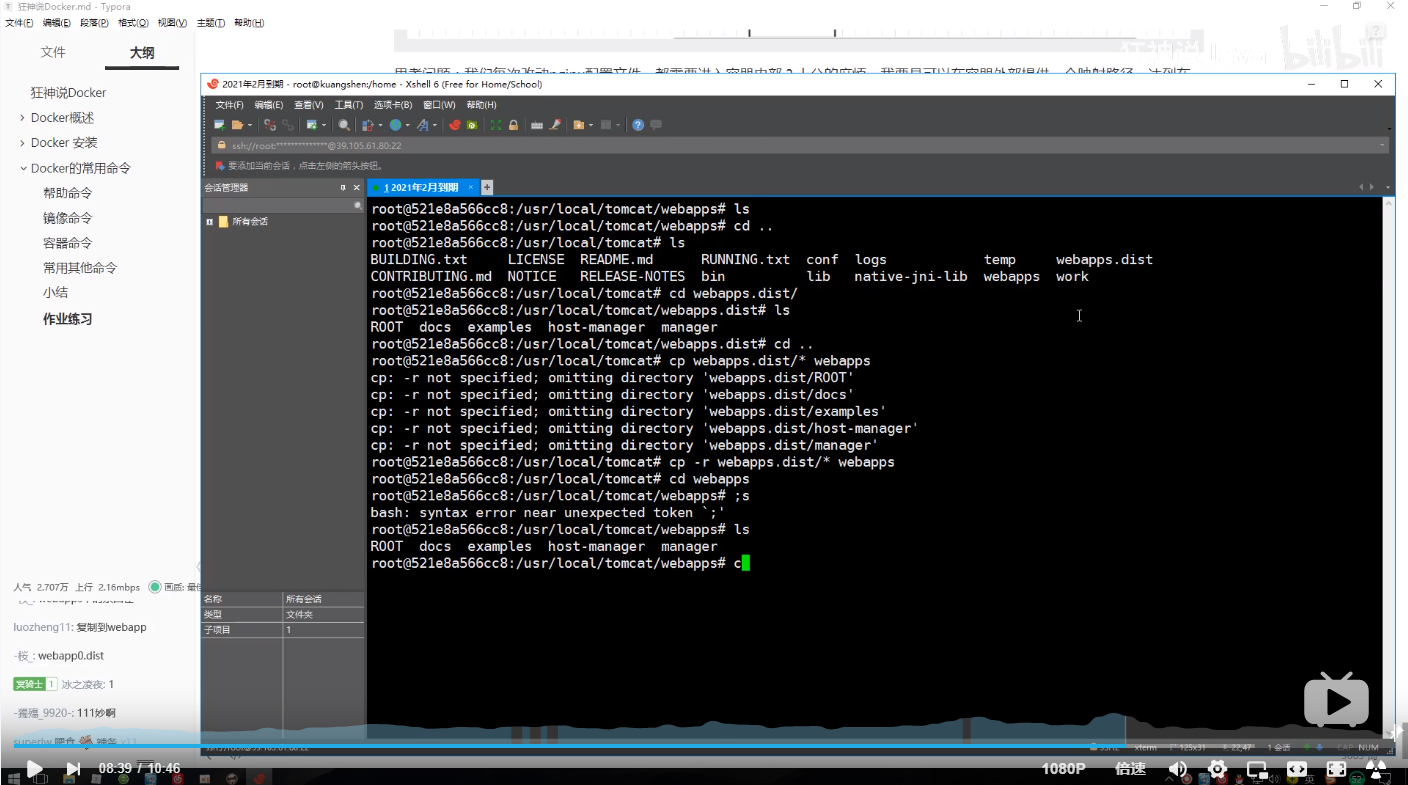This screenshot has height=785, width=1408.
Task: Go to 作业练习 in outline
Action: click(68, 319)
